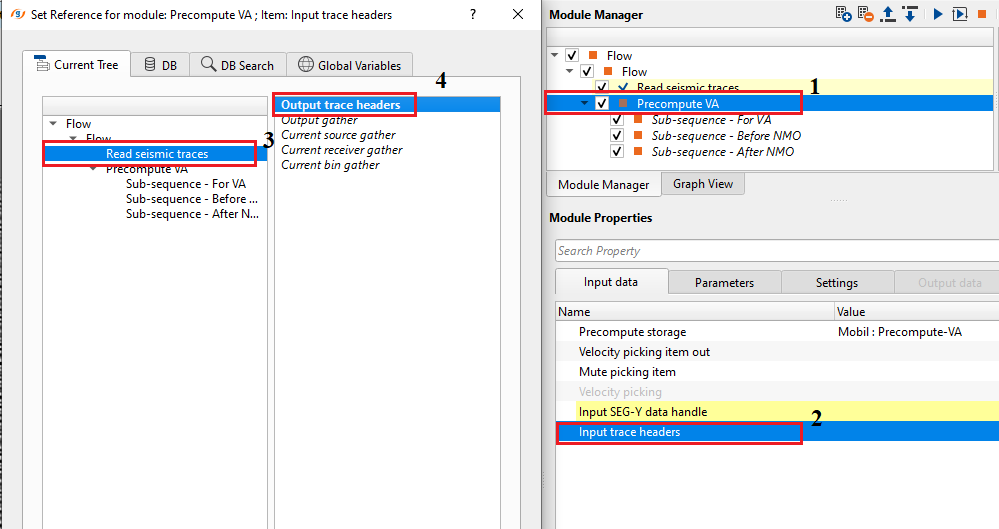Open the Input data properties tab

(611, 282)
